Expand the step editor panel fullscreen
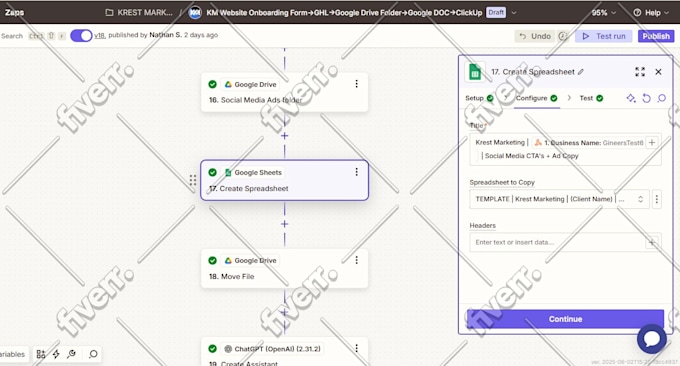Viewport: 680px width, 366px height. [x=640, y=72]
